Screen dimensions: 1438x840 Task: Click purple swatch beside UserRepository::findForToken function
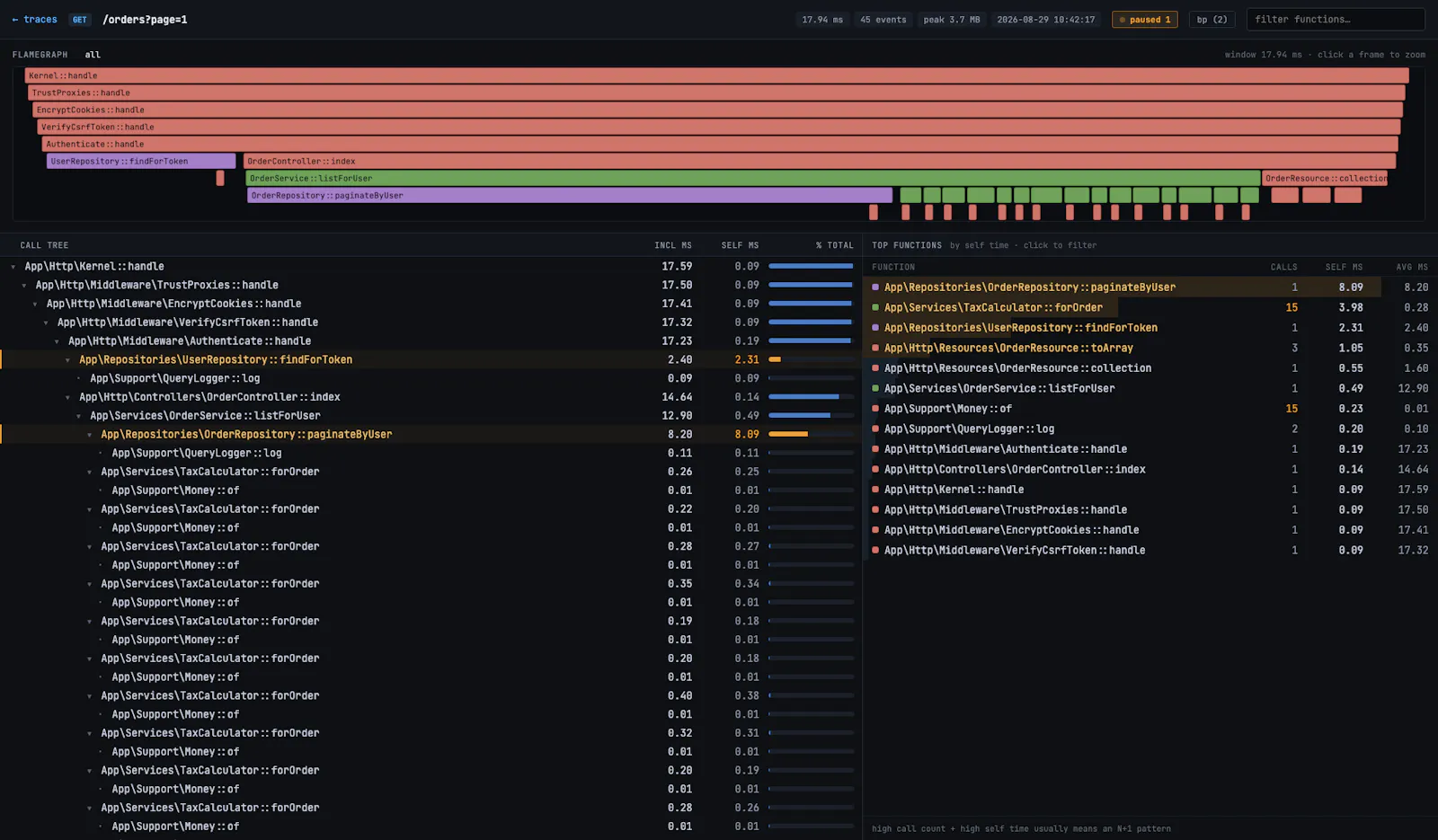875,328
